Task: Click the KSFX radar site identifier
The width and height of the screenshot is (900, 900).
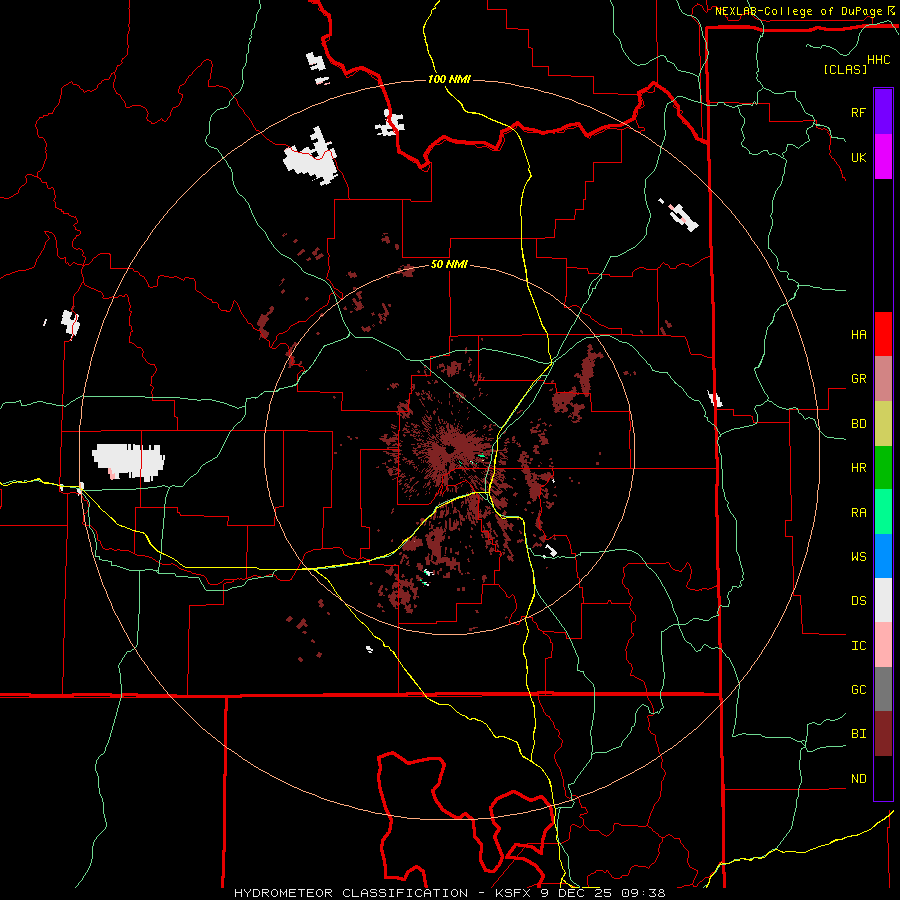Action: coord(514,893)
